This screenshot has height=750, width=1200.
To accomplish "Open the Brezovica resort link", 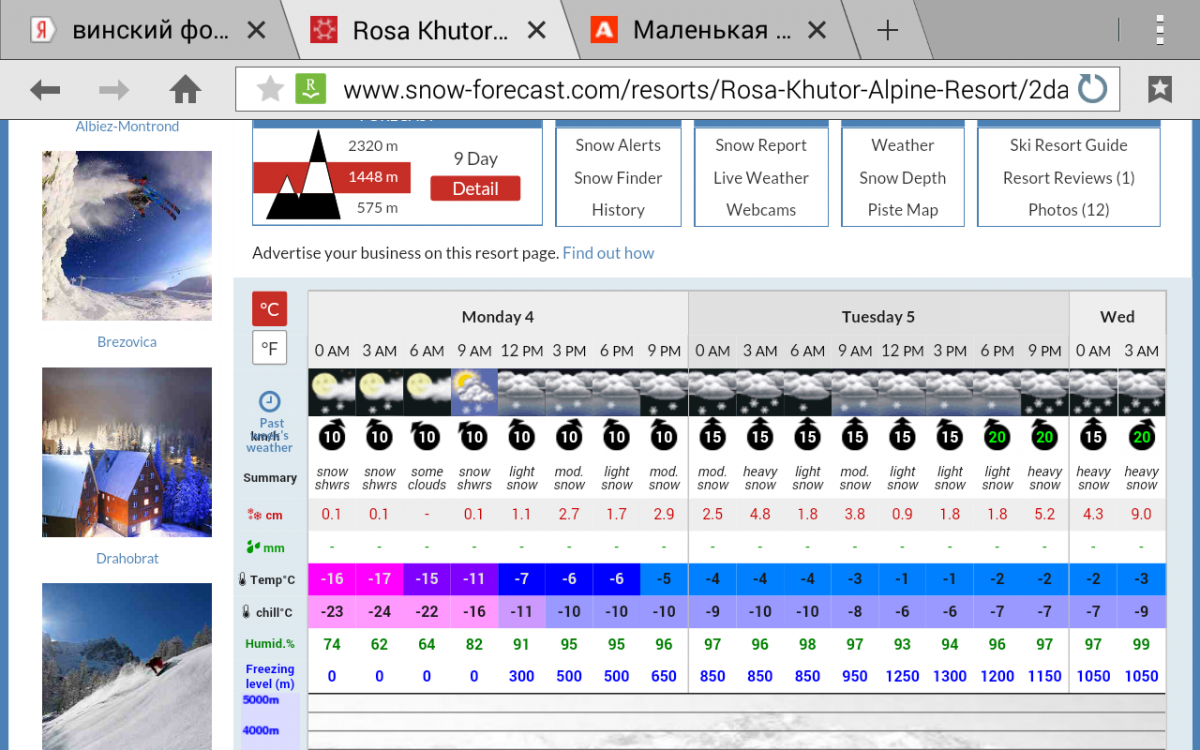I will (x=127, y=342).
